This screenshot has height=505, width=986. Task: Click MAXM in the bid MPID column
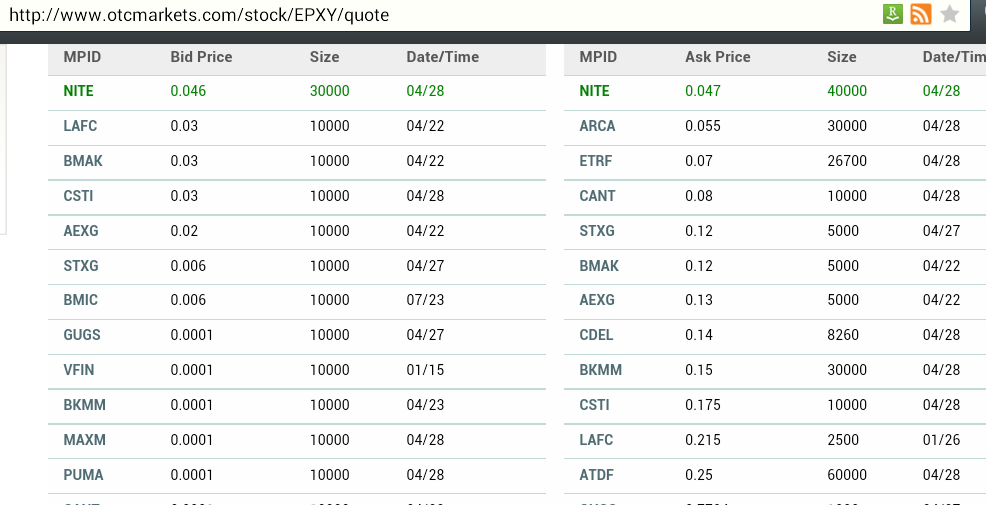(x=84, y=440)
